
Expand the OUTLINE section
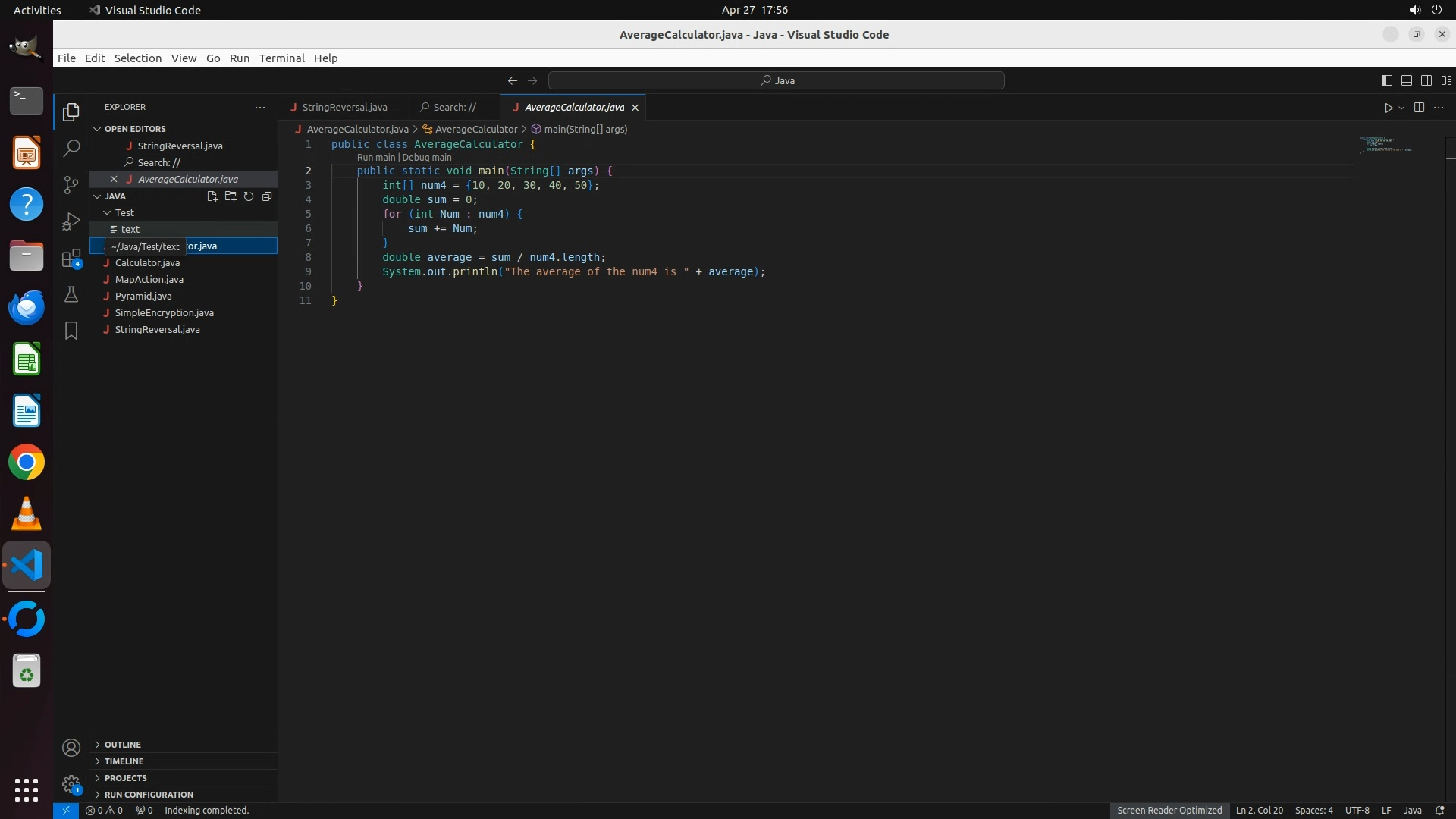[123, 745]
